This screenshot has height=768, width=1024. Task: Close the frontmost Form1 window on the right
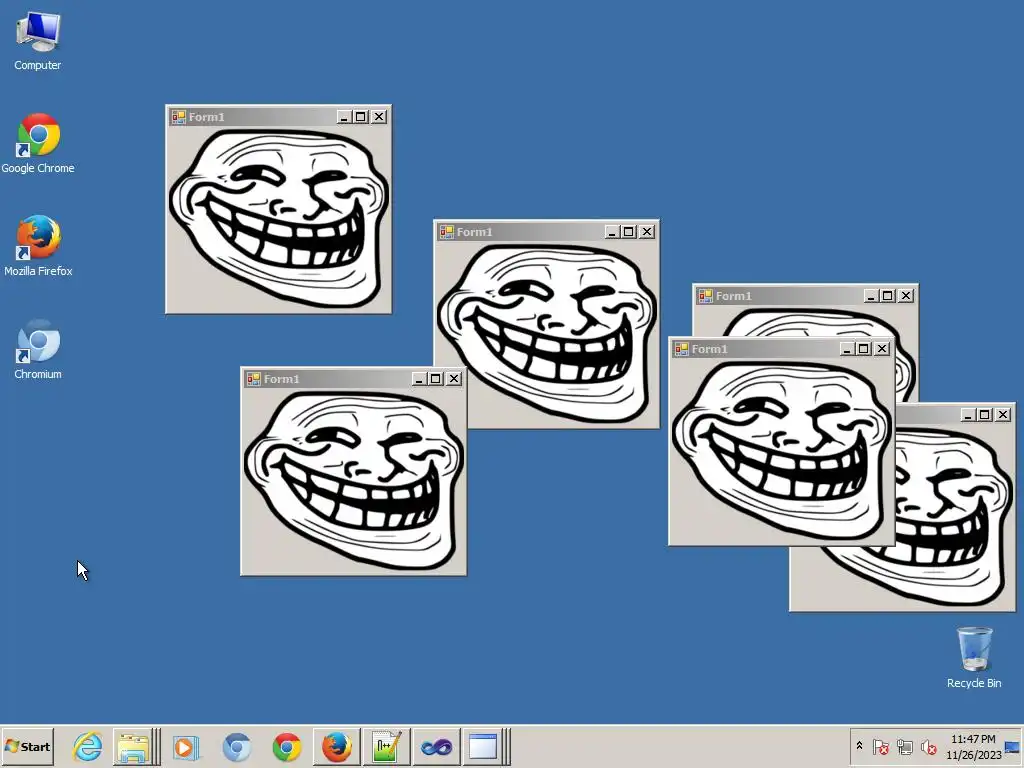point(882,349)
